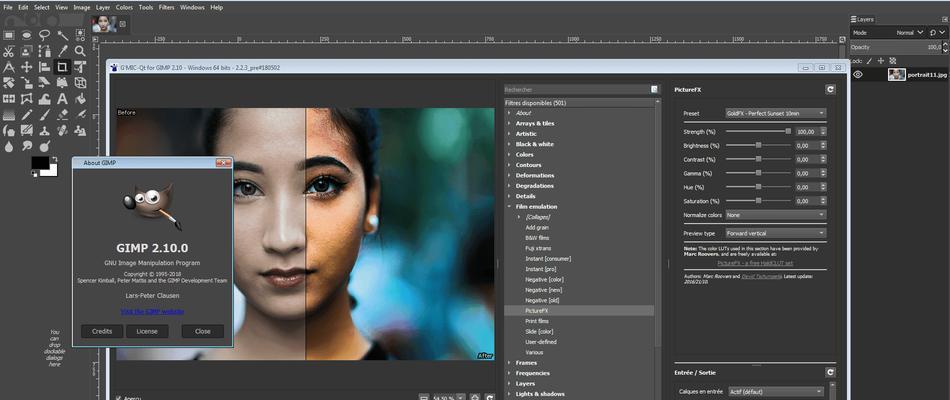Click the portrait image tab thumbnail
The image size is (950, 400).
tap(104, 24)
